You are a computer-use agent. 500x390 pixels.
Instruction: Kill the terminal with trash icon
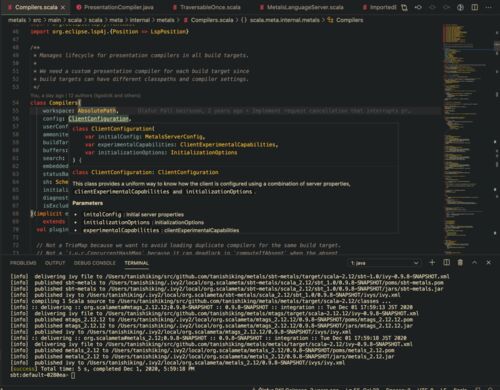click(x=460, y=263)
